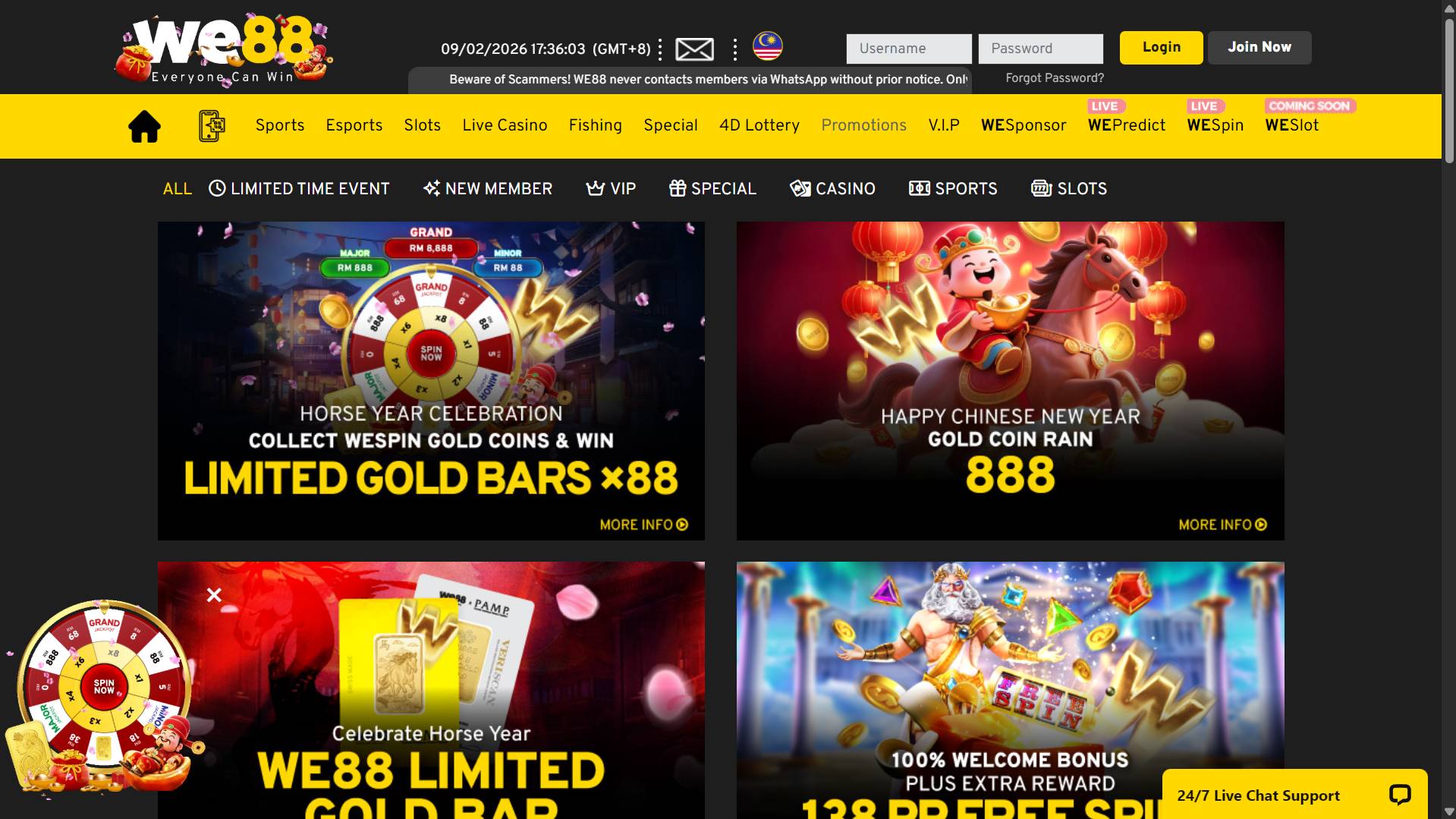Click the yellow Login button
Screen dimensions: 1456x819
[x=1161, y=47]
